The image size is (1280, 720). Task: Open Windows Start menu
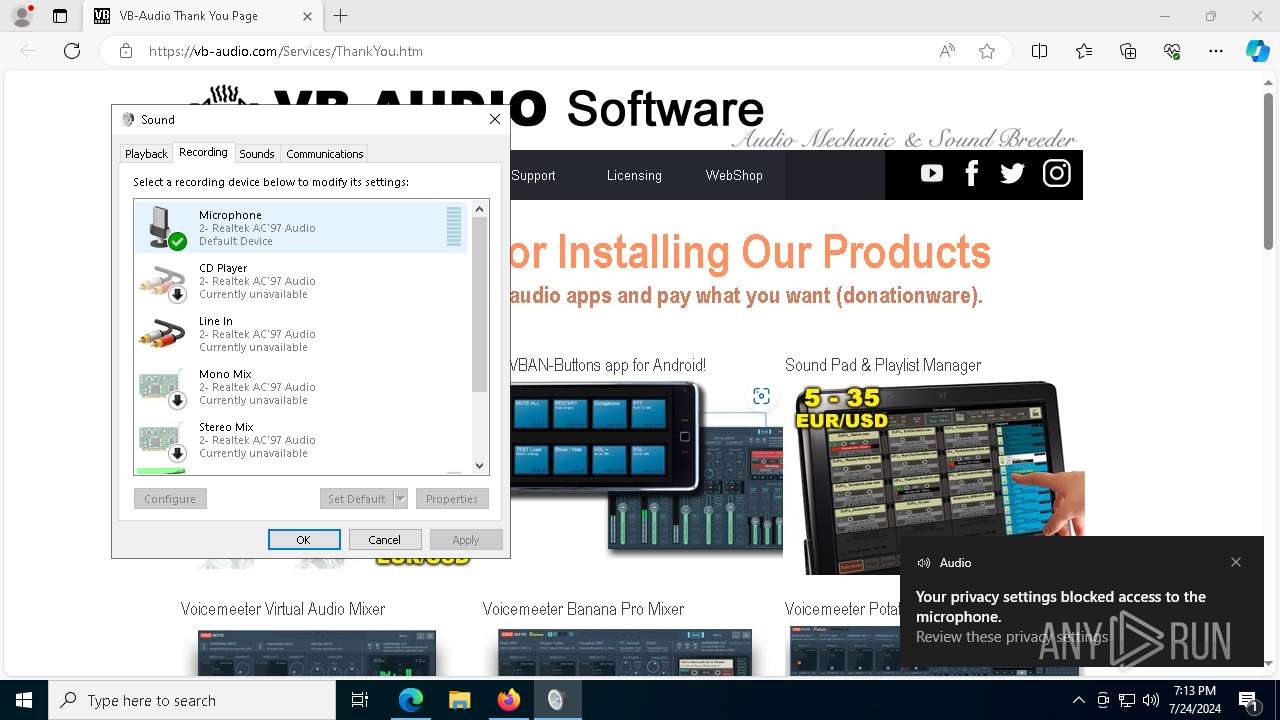[24, 700]
